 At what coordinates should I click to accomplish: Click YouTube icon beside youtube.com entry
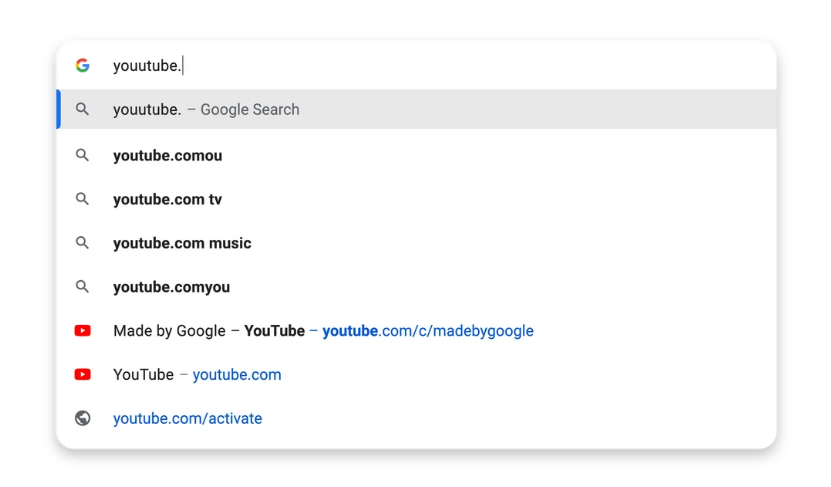click(x=82, y=375)
